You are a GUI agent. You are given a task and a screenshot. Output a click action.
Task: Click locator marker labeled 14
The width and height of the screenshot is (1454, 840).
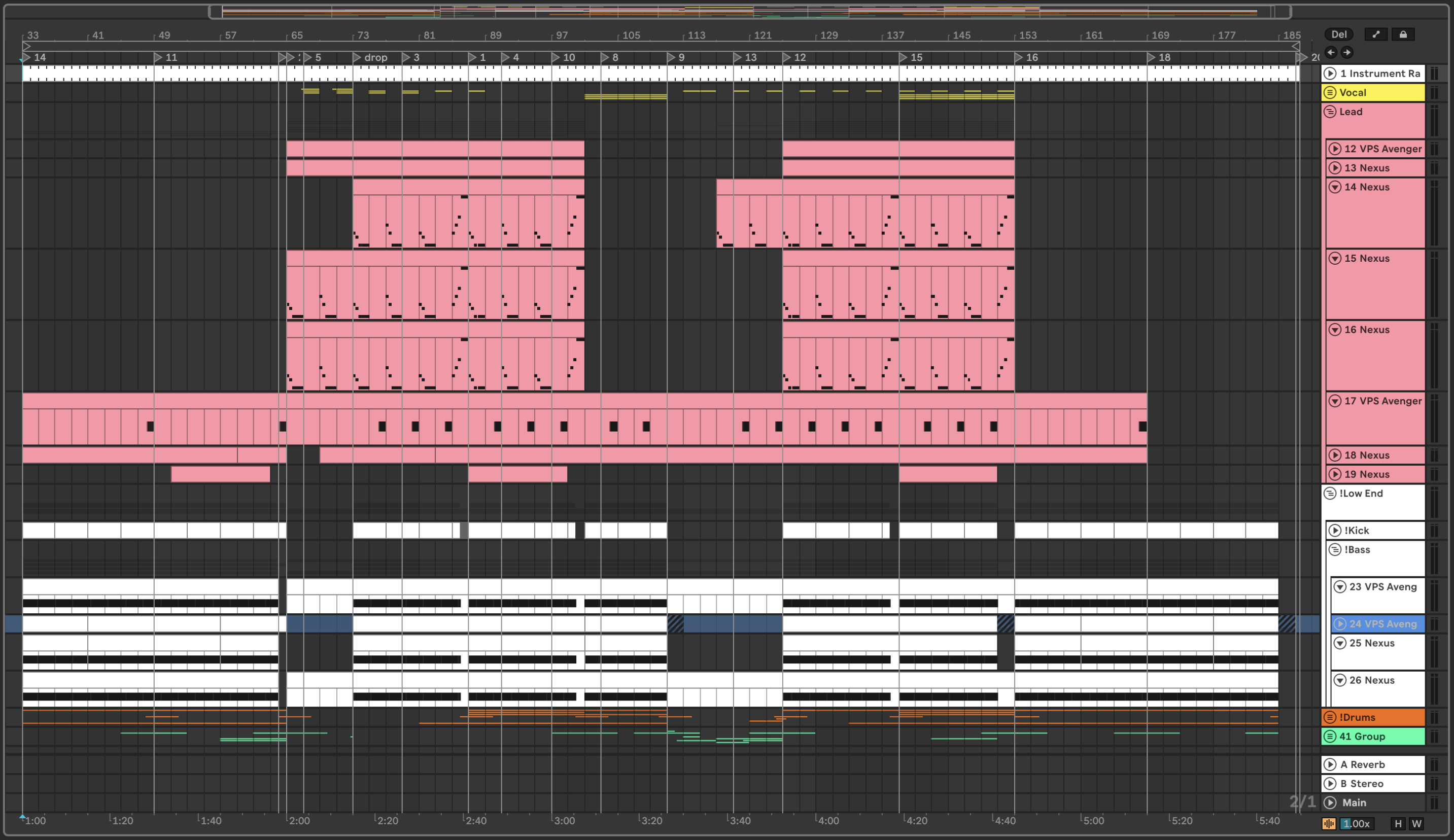click(x=34, y=57)
